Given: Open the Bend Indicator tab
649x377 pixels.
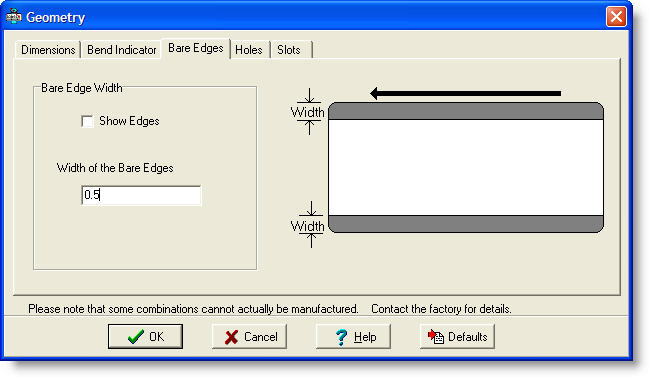Looking at the screenshot, I should point(121,50).
